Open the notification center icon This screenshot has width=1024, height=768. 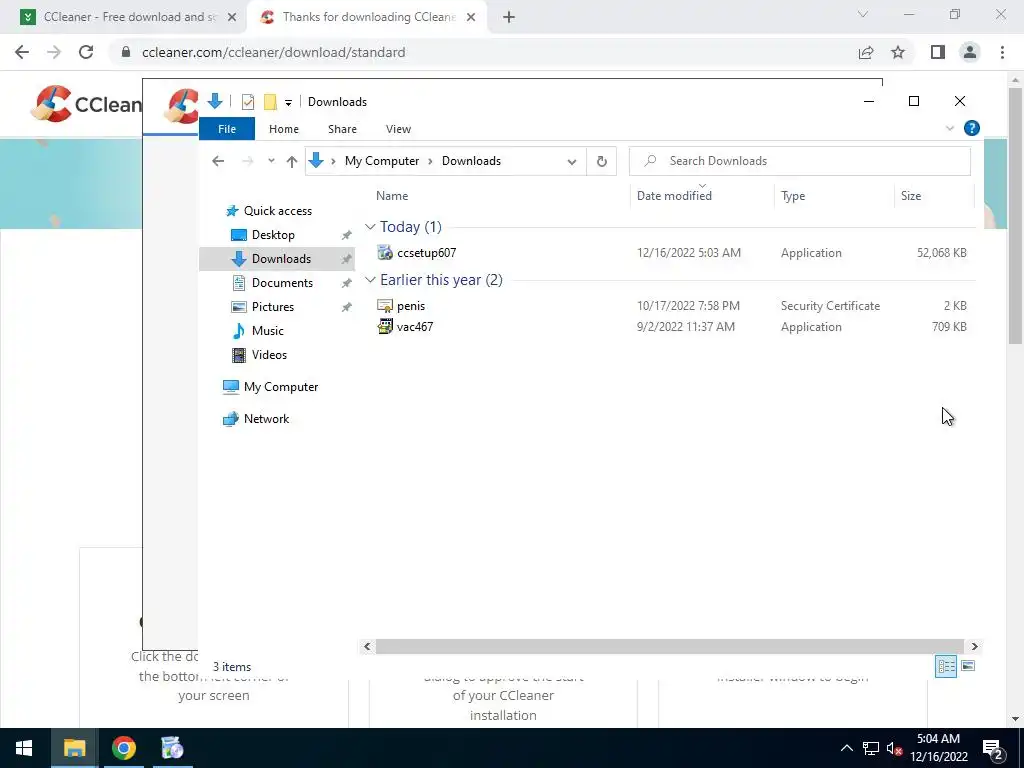[x=993, y=749]
